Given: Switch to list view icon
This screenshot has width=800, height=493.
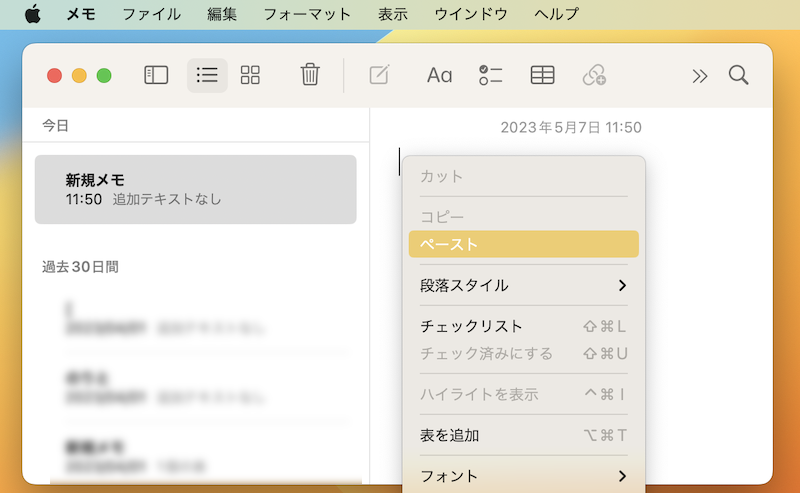Looking at the screenshot, I should [x=207, y=75].
